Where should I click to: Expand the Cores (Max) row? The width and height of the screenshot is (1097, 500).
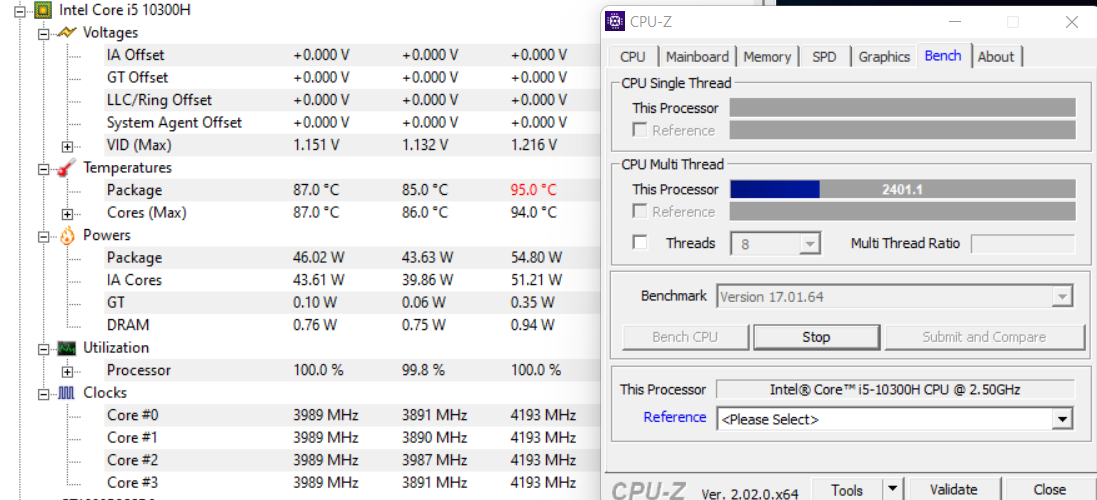(x=67, y=213)
